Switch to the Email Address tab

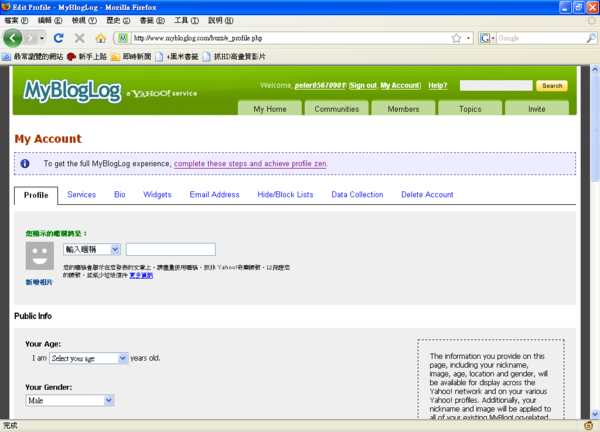point(214,194)
